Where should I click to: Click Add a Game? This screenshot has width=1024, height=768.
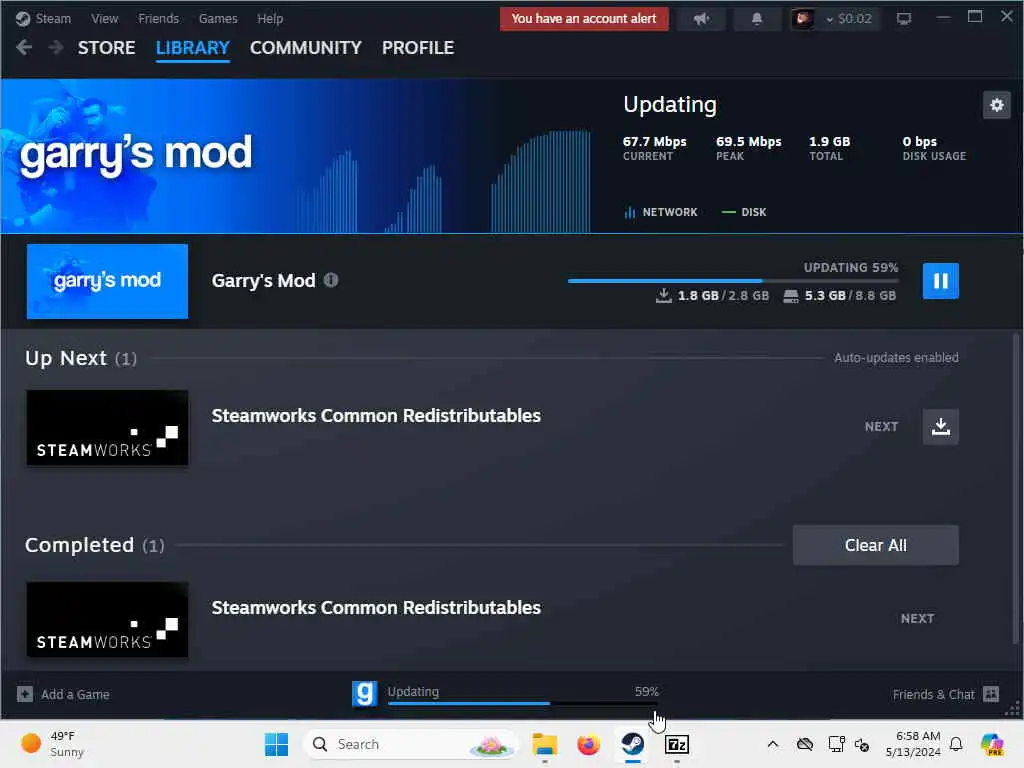click(x=63, y=694)
